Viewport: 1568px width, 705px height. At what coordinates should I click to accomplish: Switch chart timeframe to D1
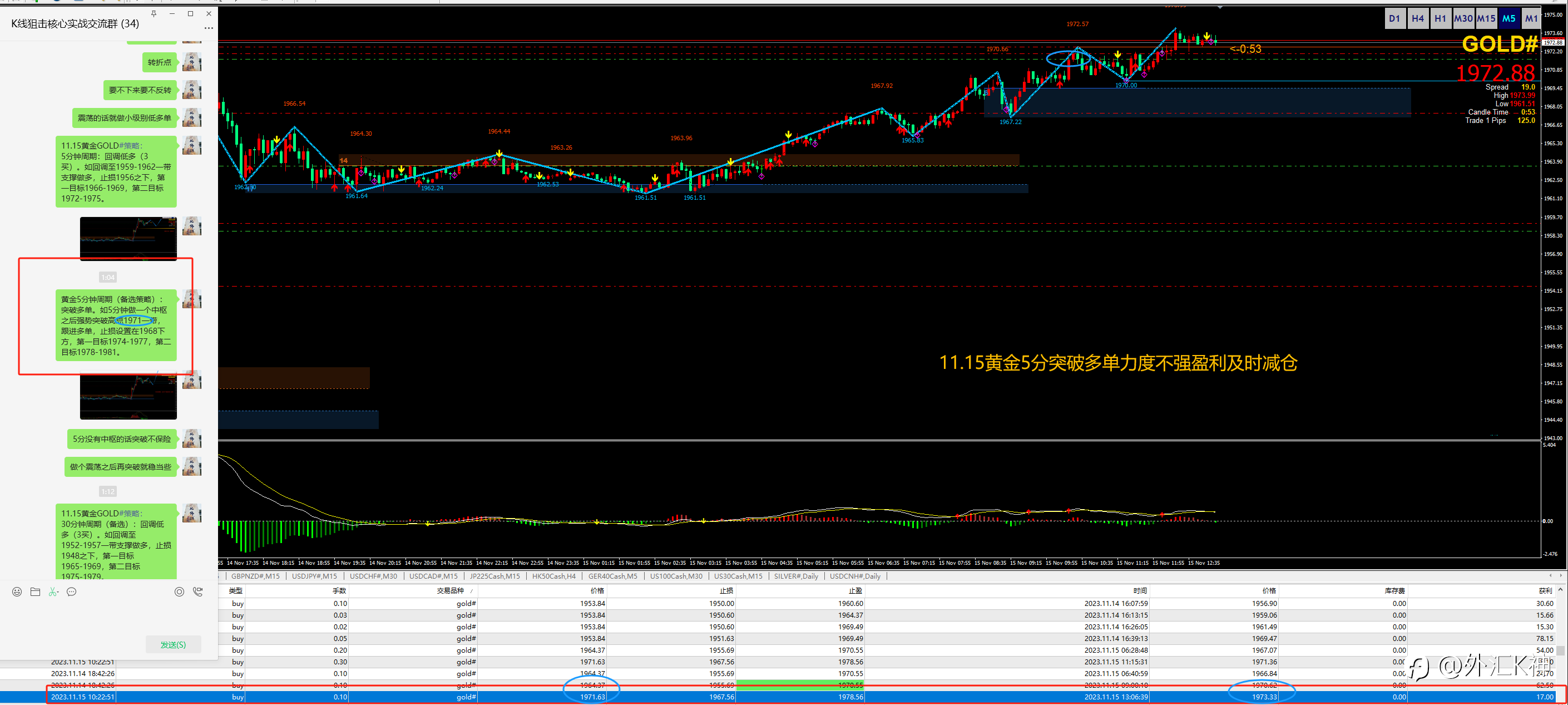click(1394, 18)
